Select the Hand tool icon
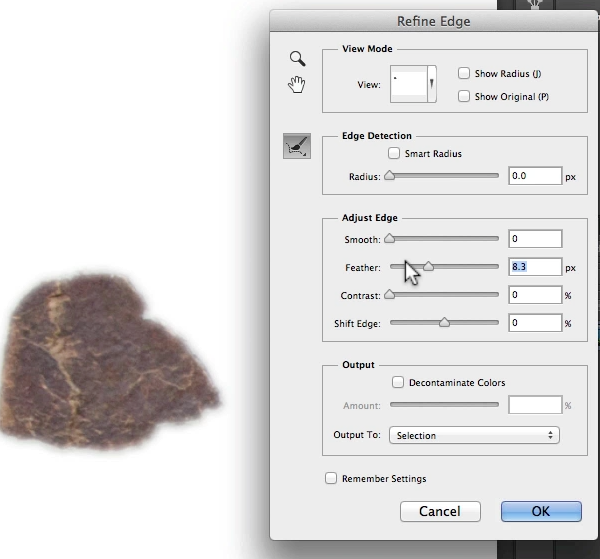This screenshot has height=559, width=600. (296, 84)
